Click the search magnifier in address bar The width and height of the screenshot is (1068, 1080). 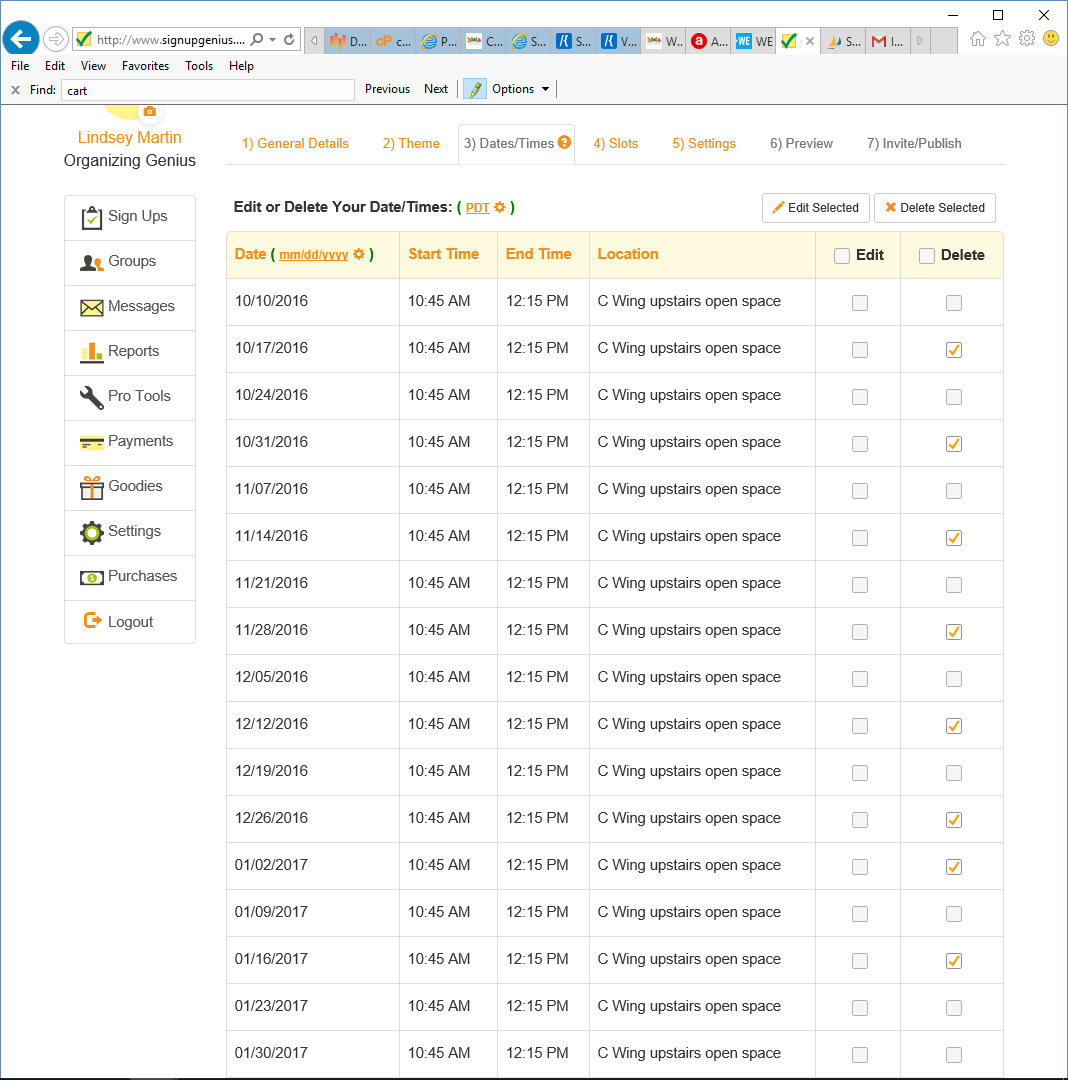coord(257,39)
